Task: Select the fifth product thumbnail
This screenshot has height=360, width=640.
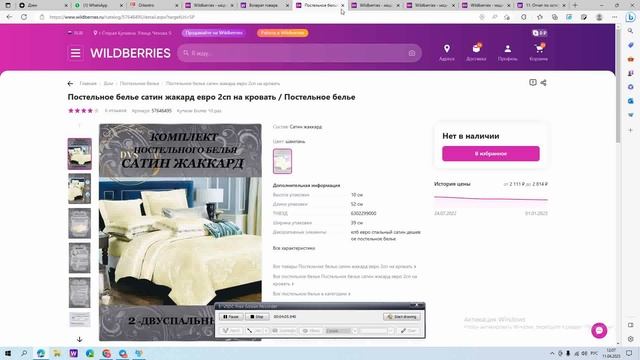Action: pos(80,293)
